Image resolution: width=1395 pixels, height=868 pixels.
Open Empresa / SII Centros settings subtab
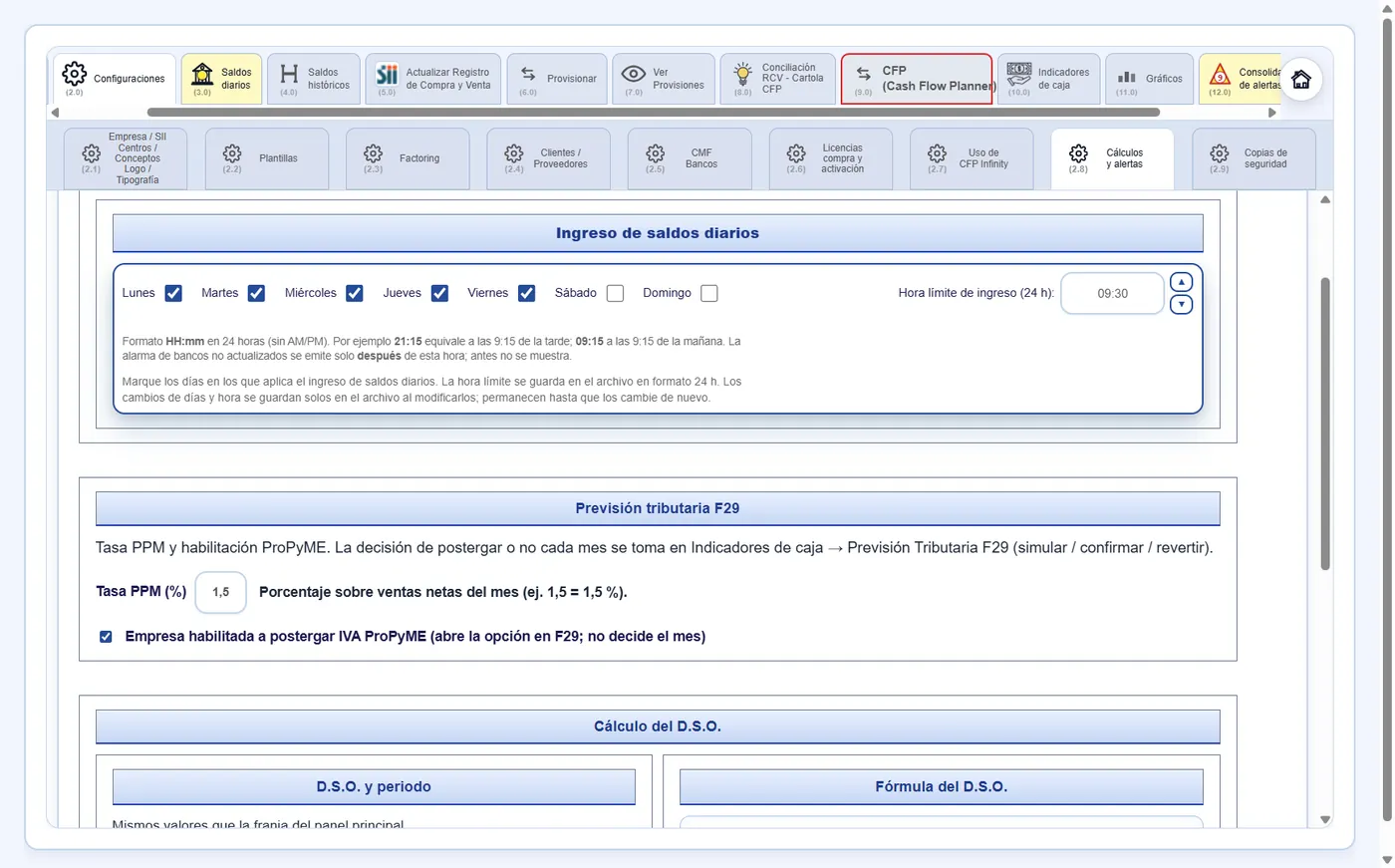[126, 158]
